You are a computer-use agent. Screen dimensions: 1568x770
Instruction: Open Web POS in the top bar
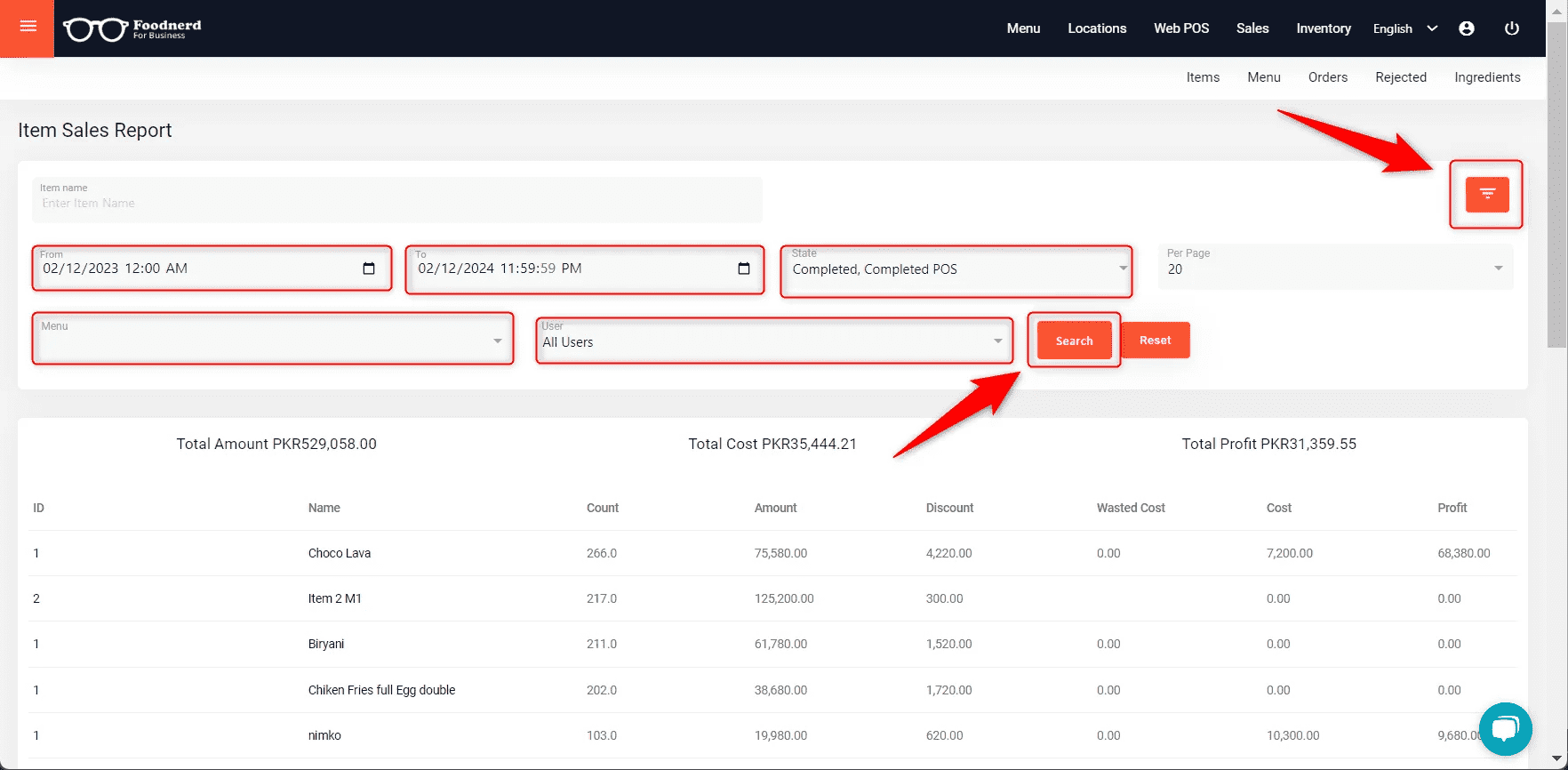tap(1181, 28)
